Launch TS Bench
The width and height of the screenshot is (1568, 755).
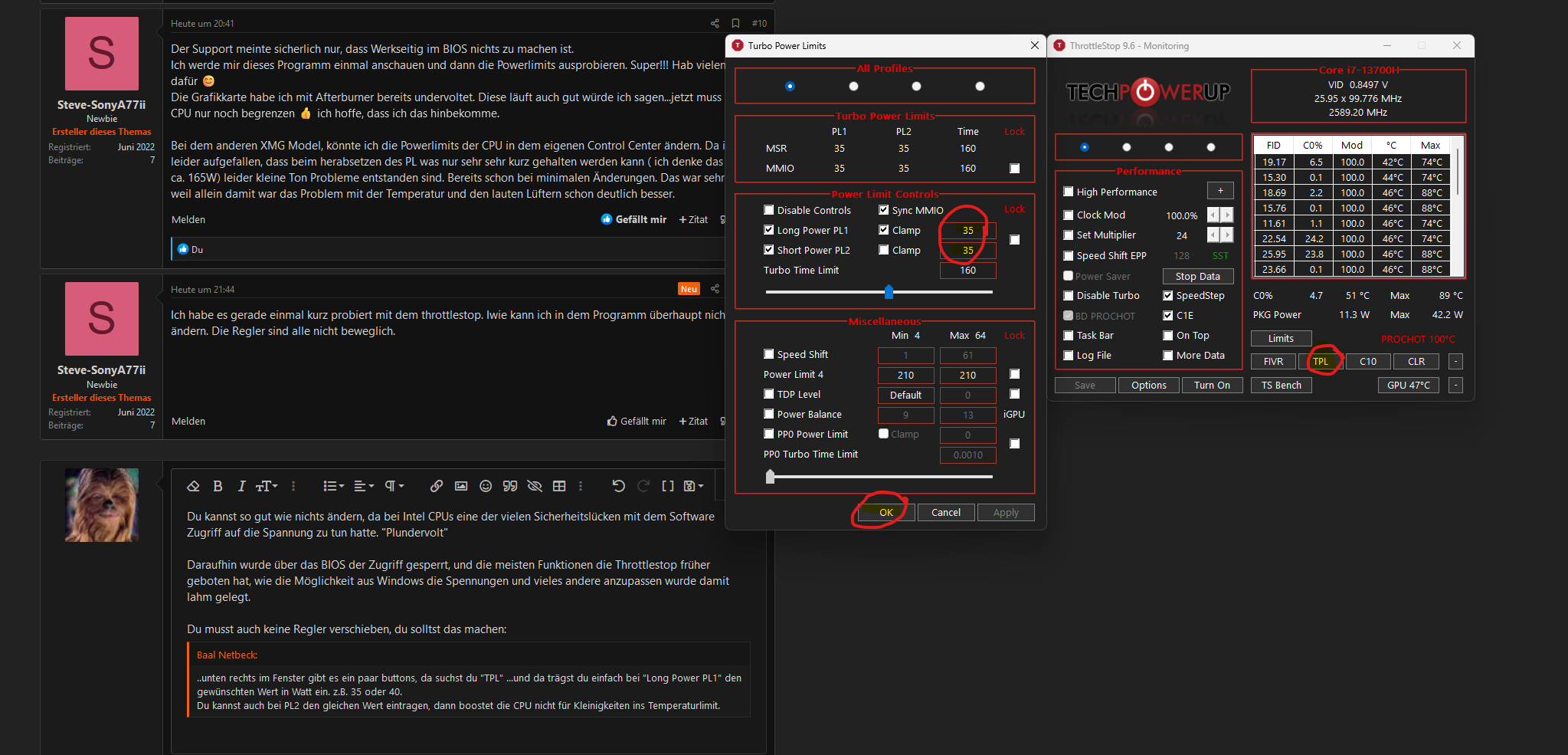pyautogui.click(x=1282, y=386)
